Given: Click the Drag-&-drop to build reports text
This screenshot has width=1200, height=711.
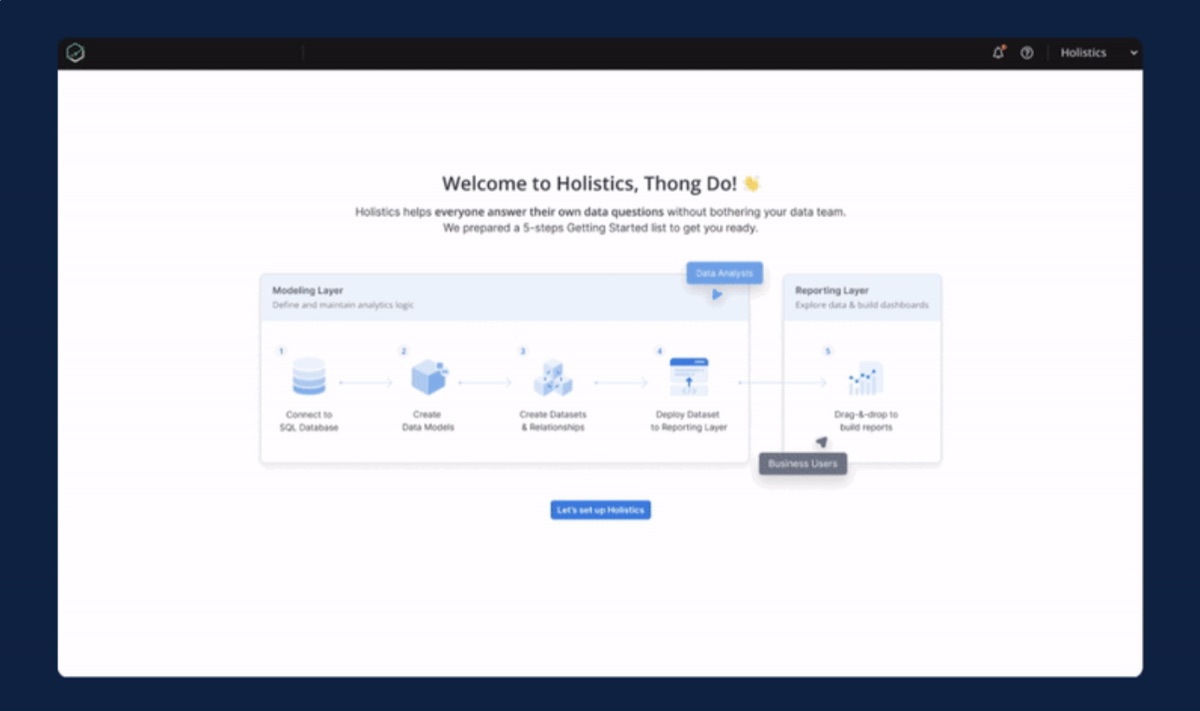Looking at the screenshot, I should (x=866, y=421).
